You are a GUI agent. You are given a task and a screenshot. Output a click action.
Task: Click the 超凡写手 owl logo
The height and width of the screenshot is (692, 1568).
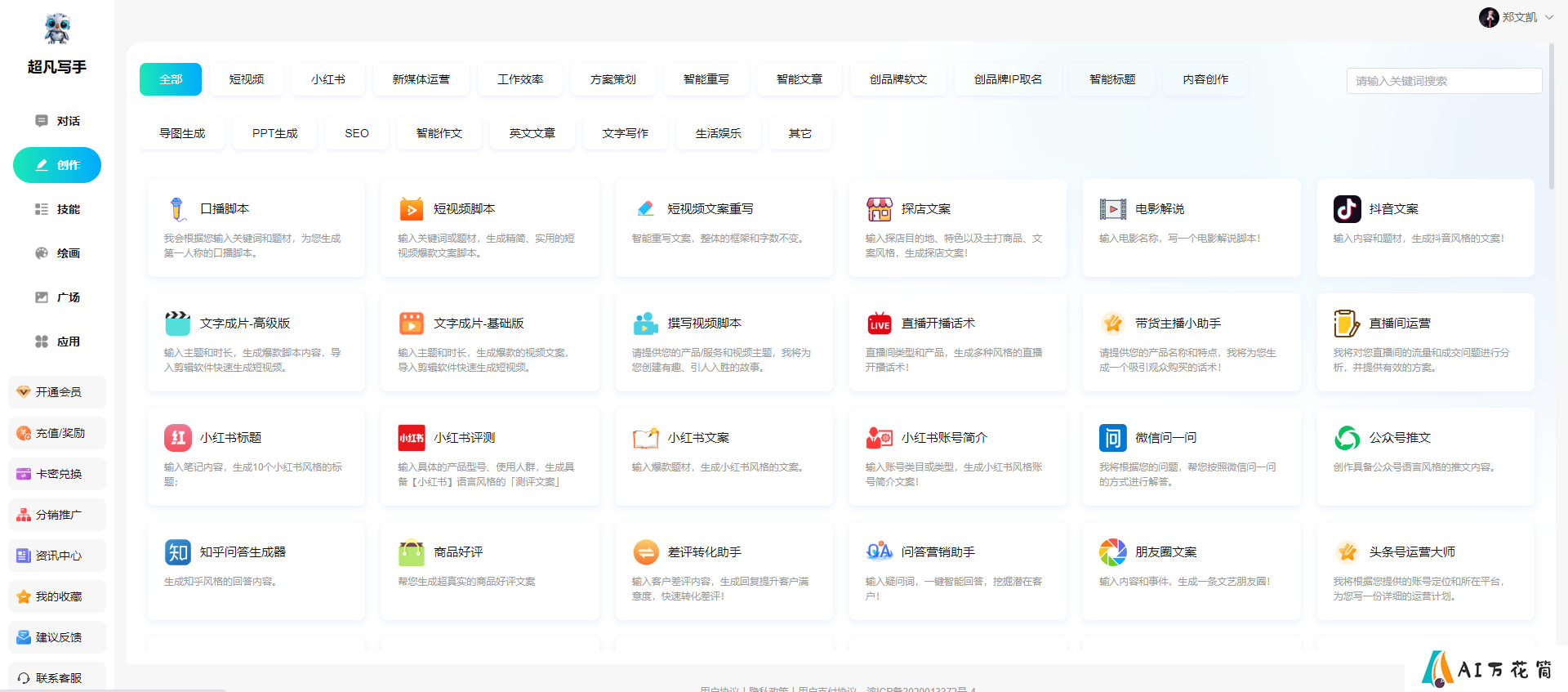pyautogui.click(x=57, y=29)
